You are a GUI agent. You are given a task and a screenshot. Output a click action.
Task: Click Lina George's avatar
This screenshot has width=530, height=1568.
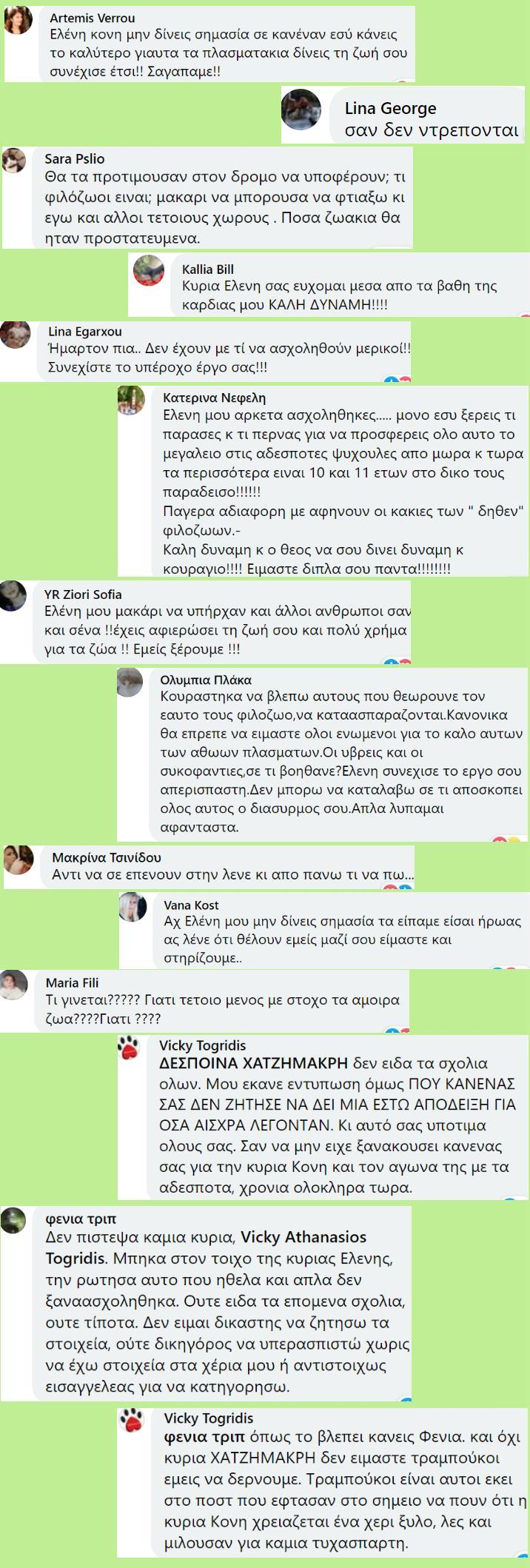pos(301,109)
